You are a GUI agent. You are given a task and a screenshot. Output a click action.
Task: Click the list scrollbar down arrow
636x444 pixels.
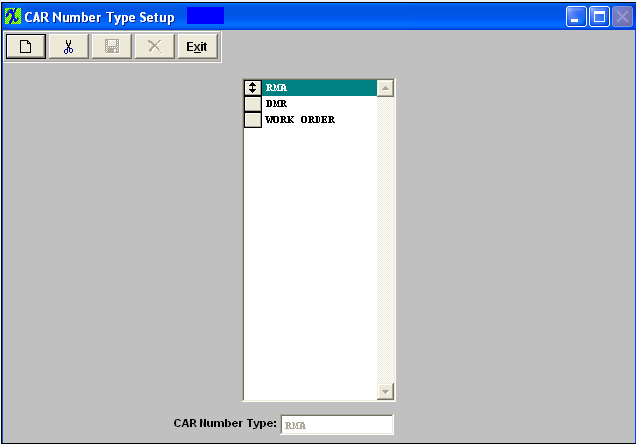[385, 392]
